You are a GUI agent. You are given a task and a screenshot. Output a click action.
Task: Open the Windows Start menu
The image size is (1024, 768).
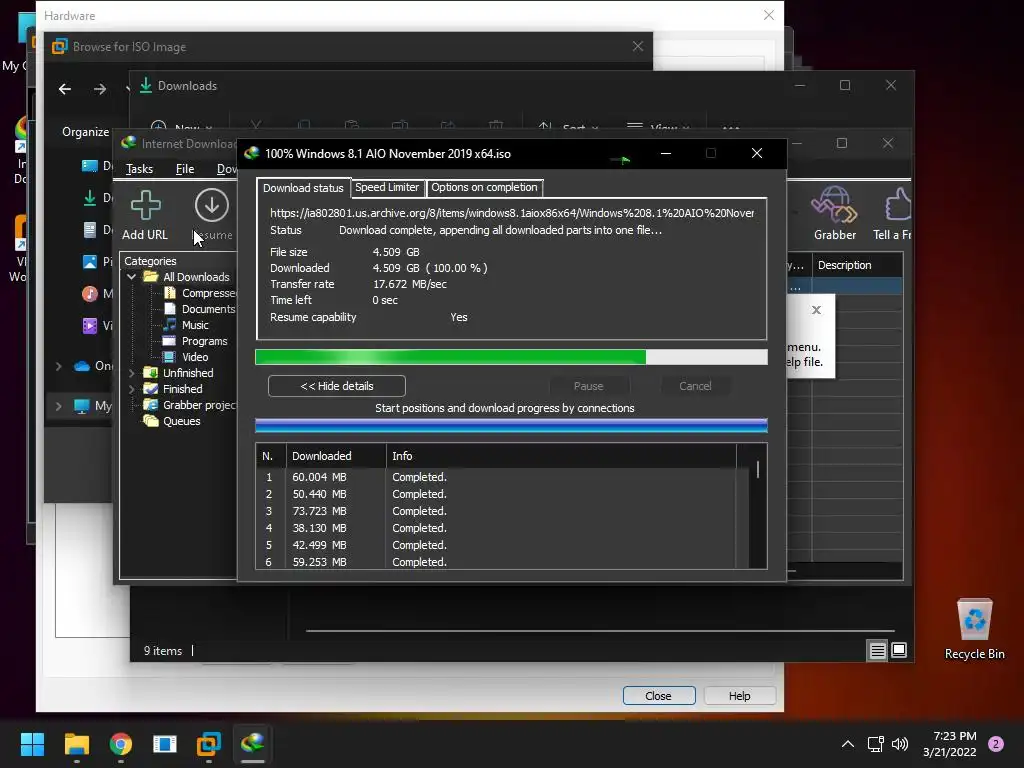32,744
